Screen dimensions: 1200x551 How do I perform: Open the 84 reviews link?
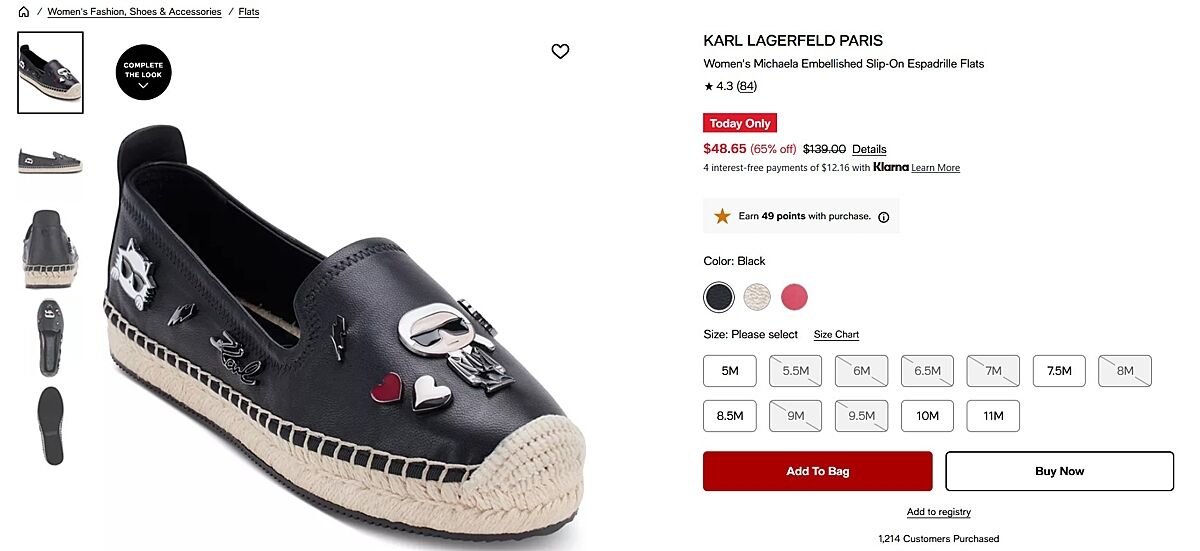746,87
